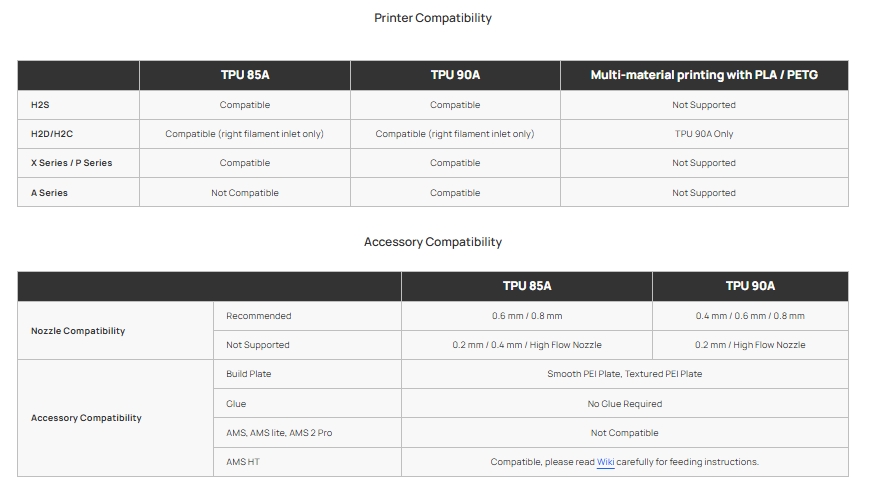Viewport: 880px width, 488px height.
Task: Select Not Compatible cell in A Series row
Action: (x=245, y=193)
